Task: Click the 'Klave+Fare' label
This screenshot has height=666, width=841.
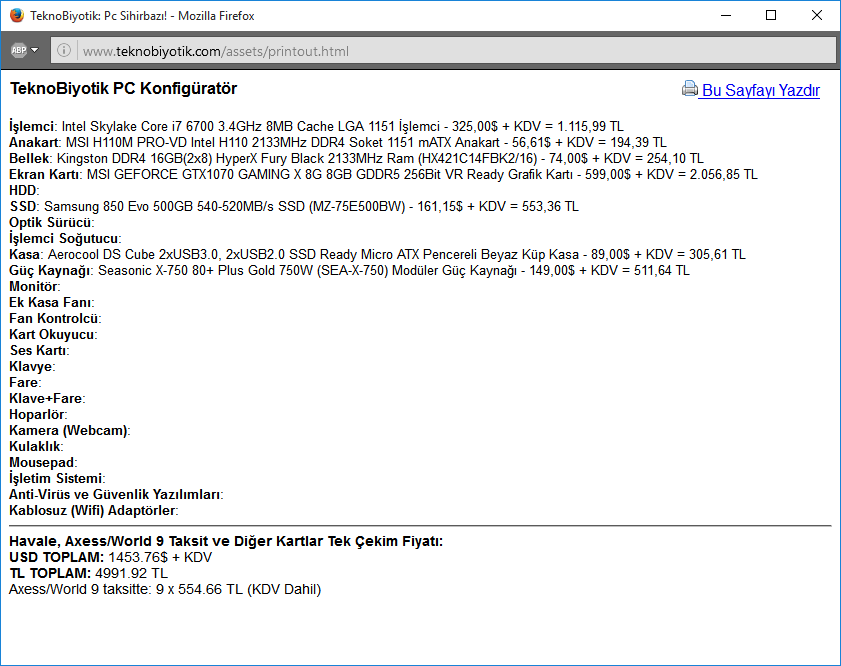Action: point(47,398)
